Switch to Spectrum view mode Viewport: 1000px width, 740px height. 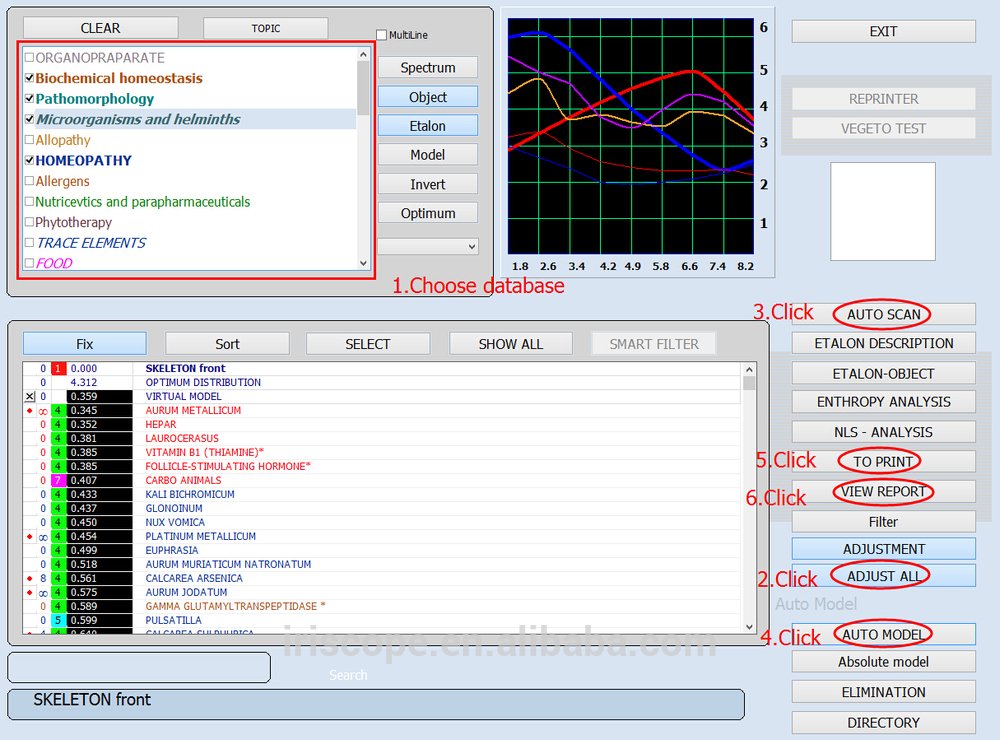427,67
